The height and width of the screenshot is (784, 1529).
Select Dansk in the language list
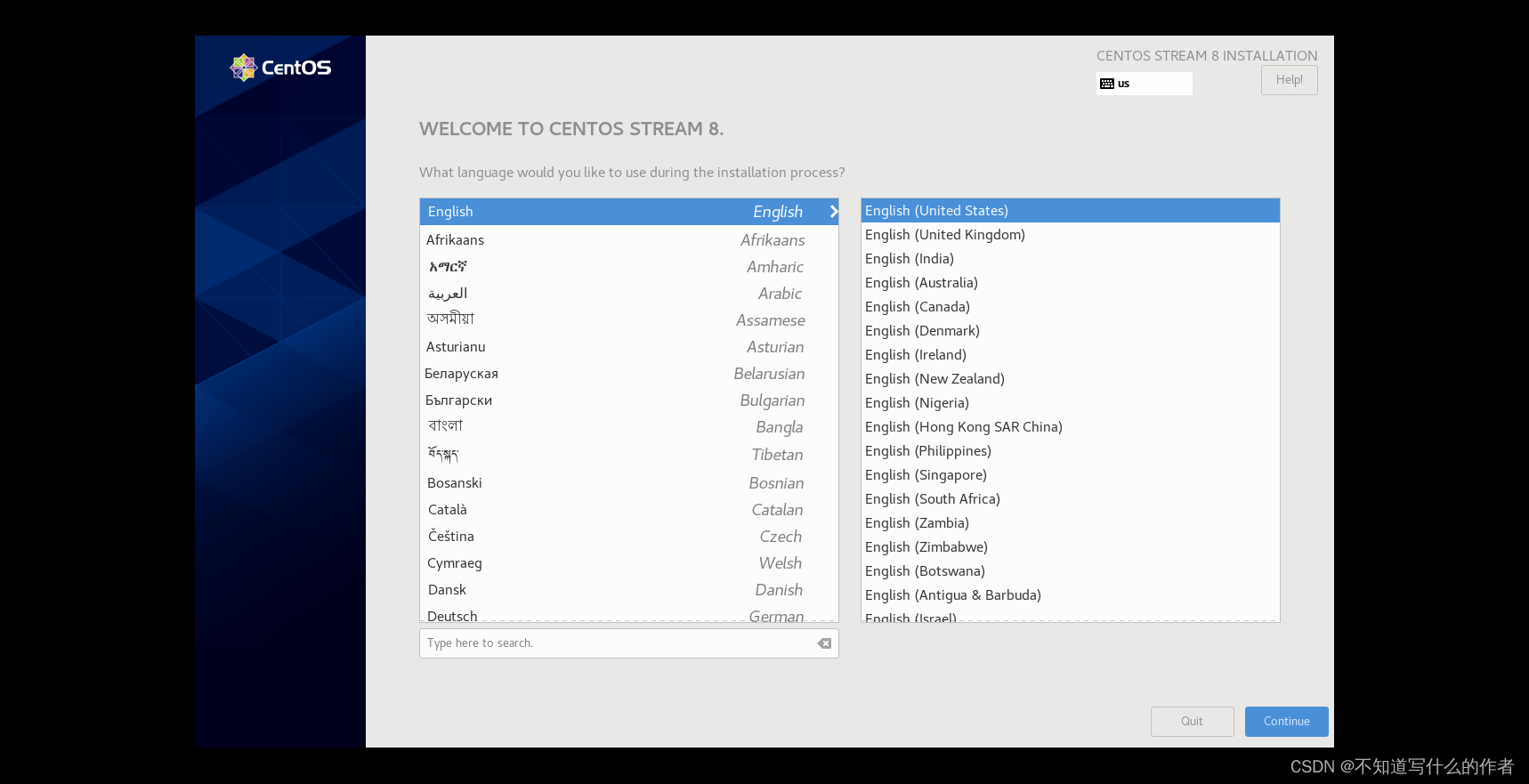[629, 590]
